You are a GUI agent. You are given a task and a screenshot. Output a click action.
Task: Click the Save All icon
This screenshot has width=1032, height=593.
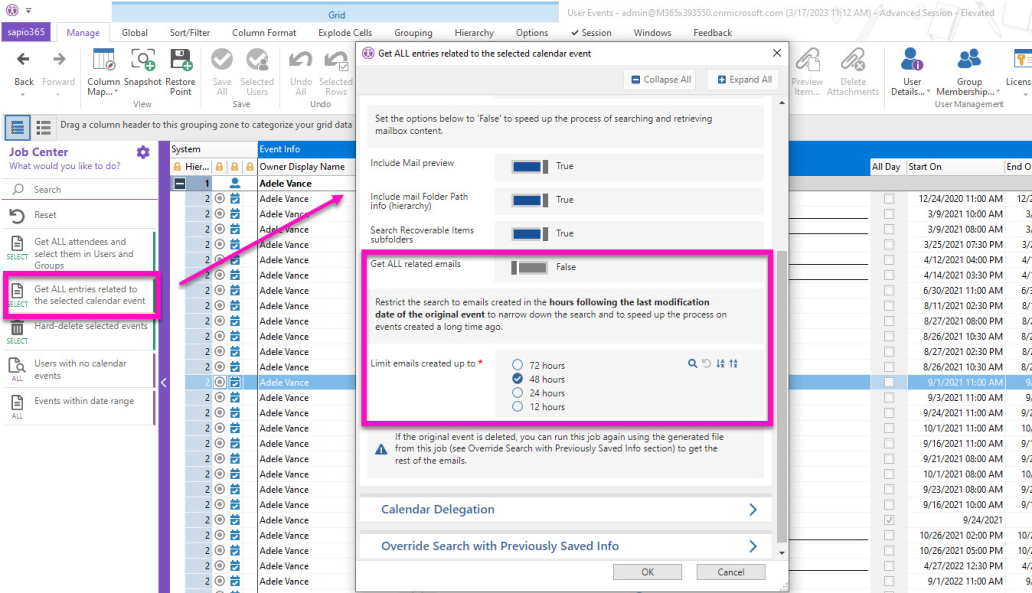click(222, 60)
